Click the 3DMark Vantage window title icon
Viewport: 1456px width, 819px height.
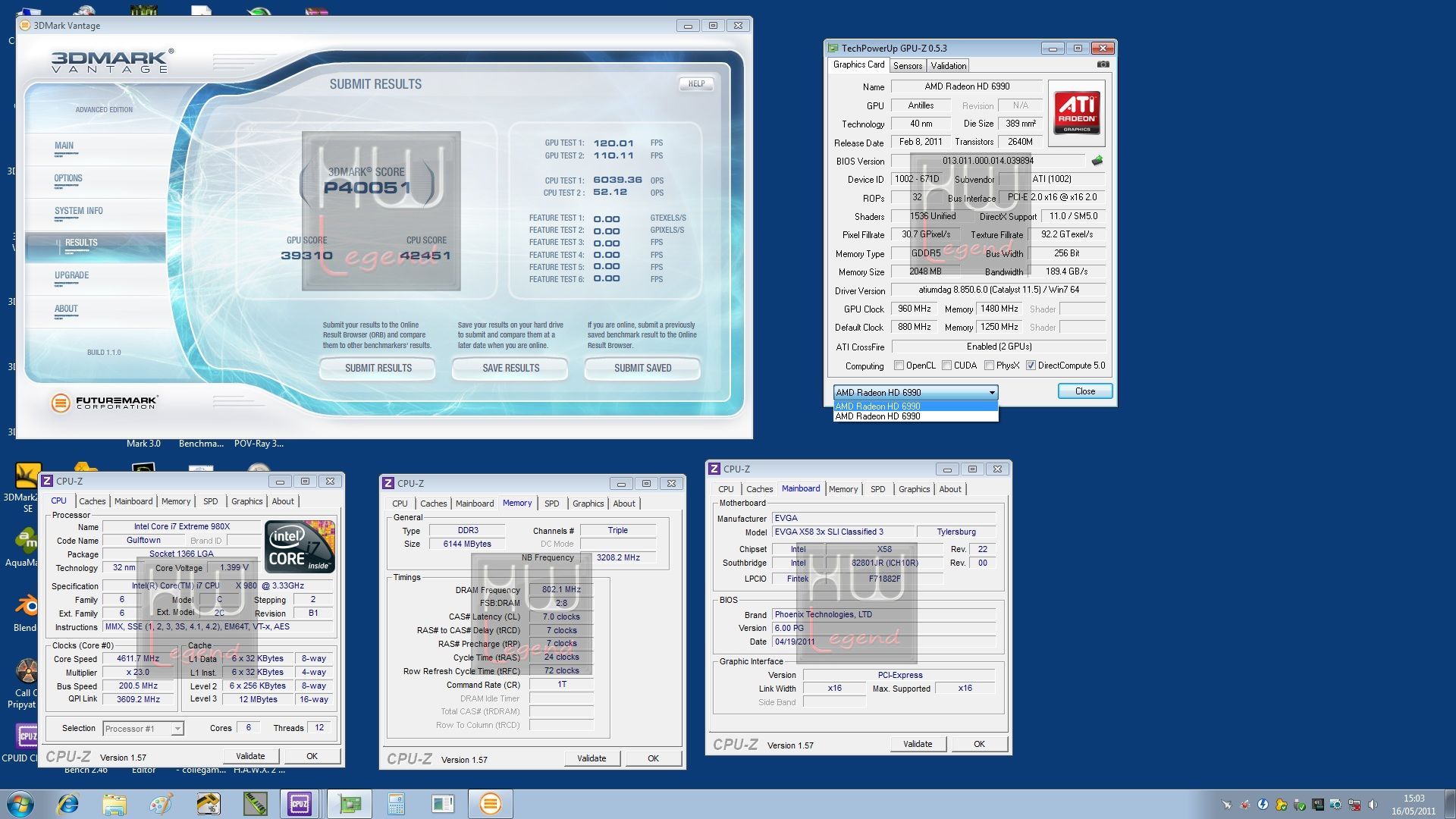[x=25, y=26]
